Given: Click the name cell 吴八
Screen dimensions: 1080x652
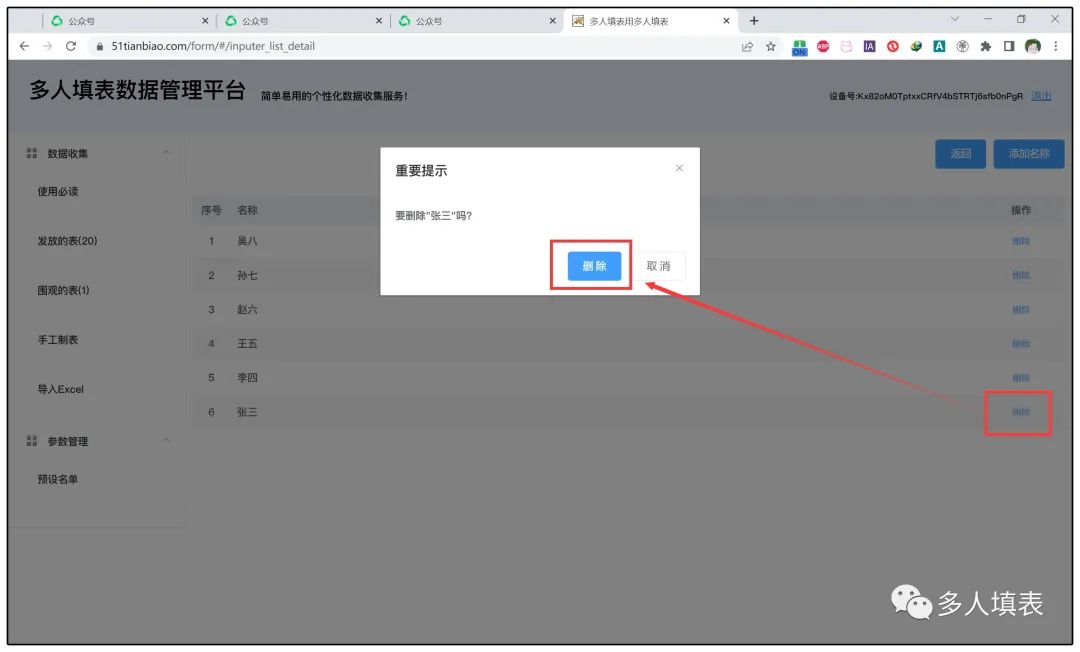Looking at the screenshot, I should [x=247, y=241].
